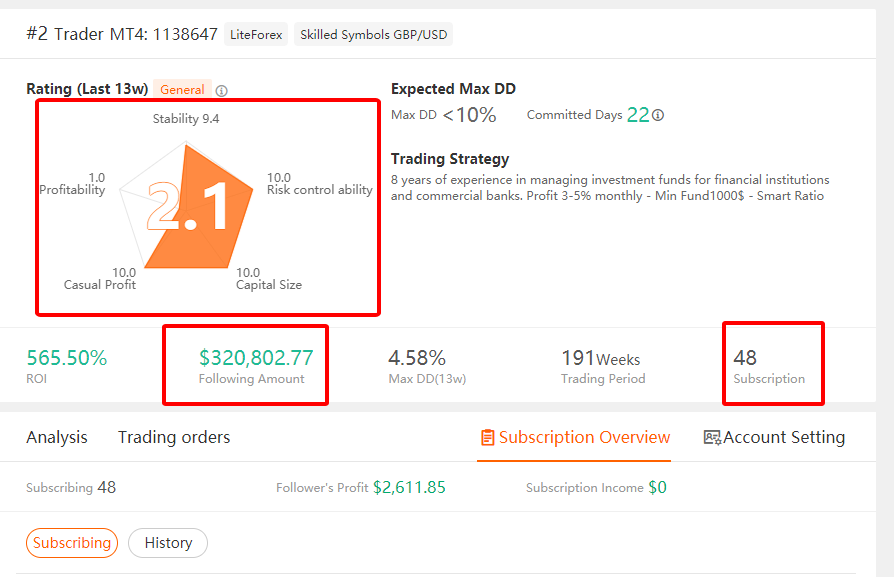This screenshot has width=894, height=577.
Task: Click the Committed Days info icon
Action: pos(658,115)
